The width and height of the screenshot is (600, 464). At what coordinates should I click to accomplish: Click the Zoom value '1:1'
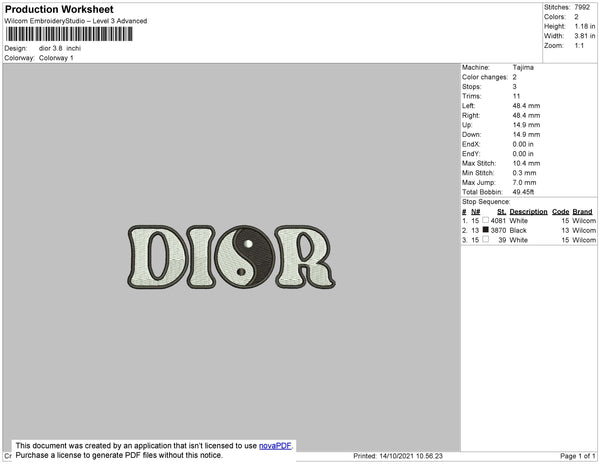pos(579,46)
